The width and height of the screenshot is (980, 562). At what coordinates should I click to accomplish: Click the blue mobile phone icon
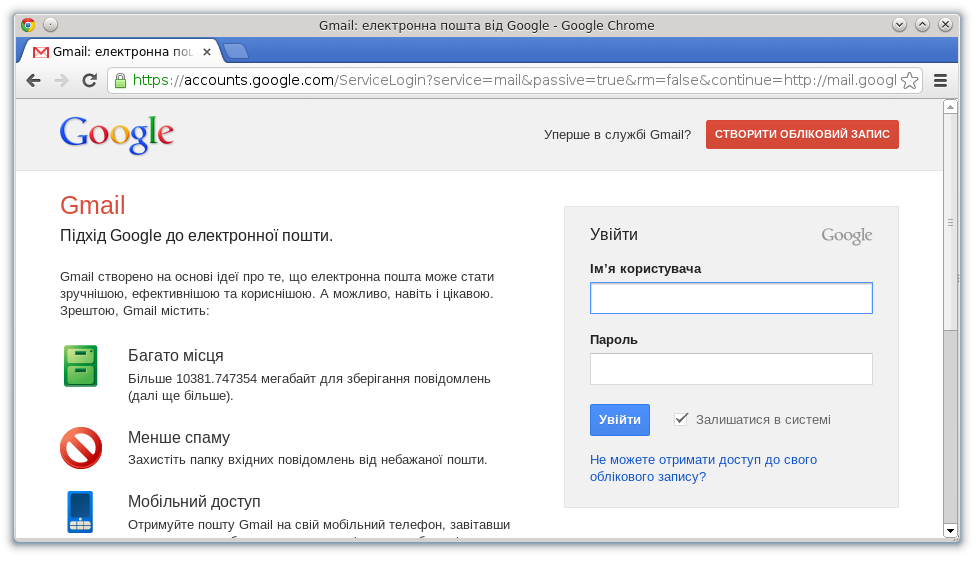(x=80, y=512)
